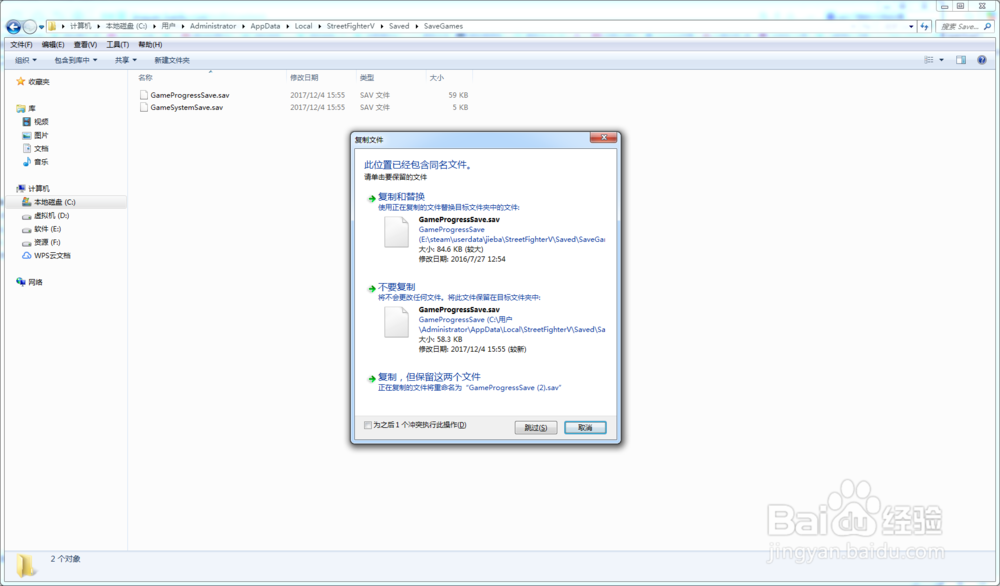Click the green arrow beside 复制和替换
Screen dimensions: 1000x586
click(x=371, y=198)
